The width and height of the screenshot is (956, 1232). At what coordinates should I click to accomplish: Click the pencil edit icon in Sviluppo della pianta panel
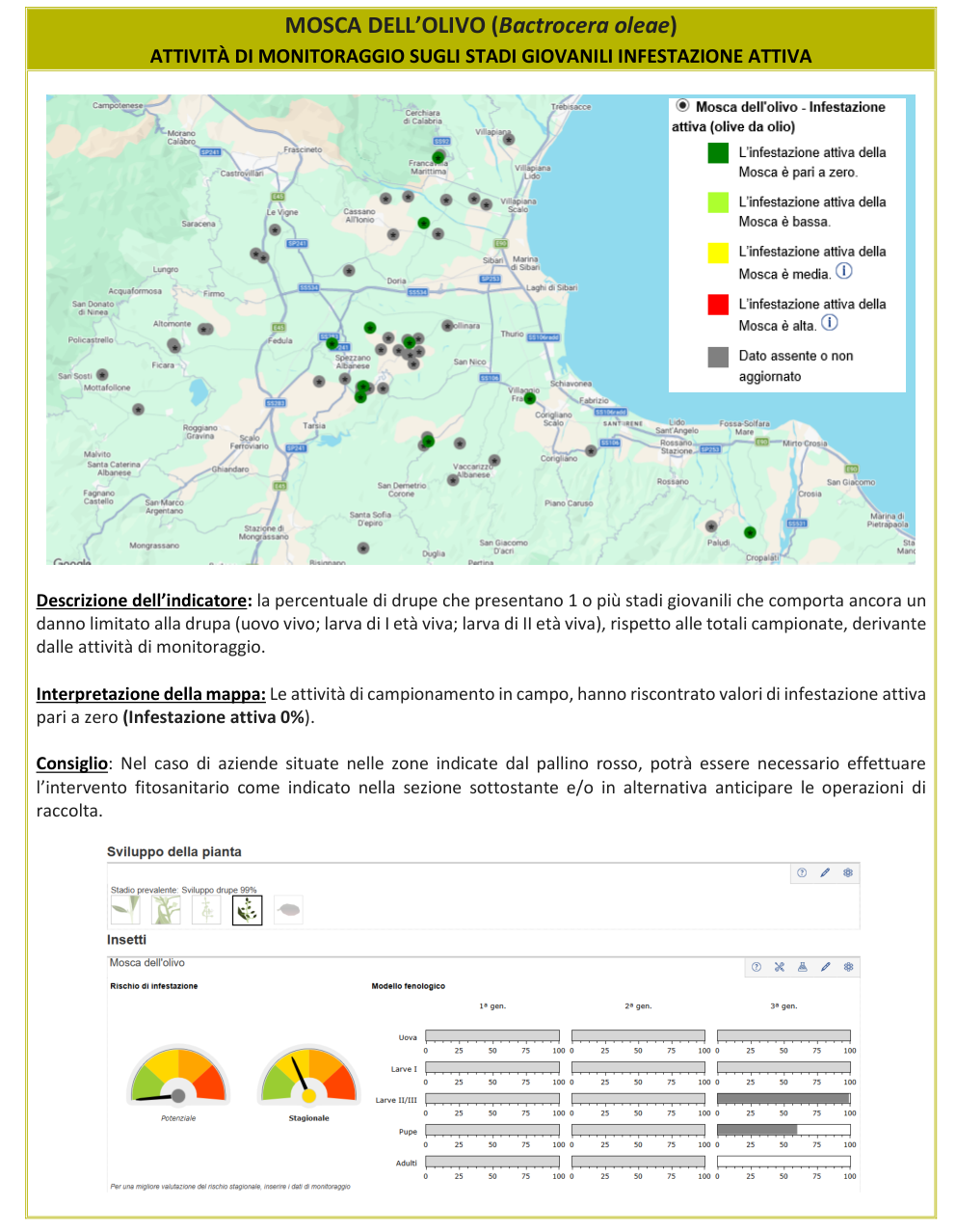point(825,872)
